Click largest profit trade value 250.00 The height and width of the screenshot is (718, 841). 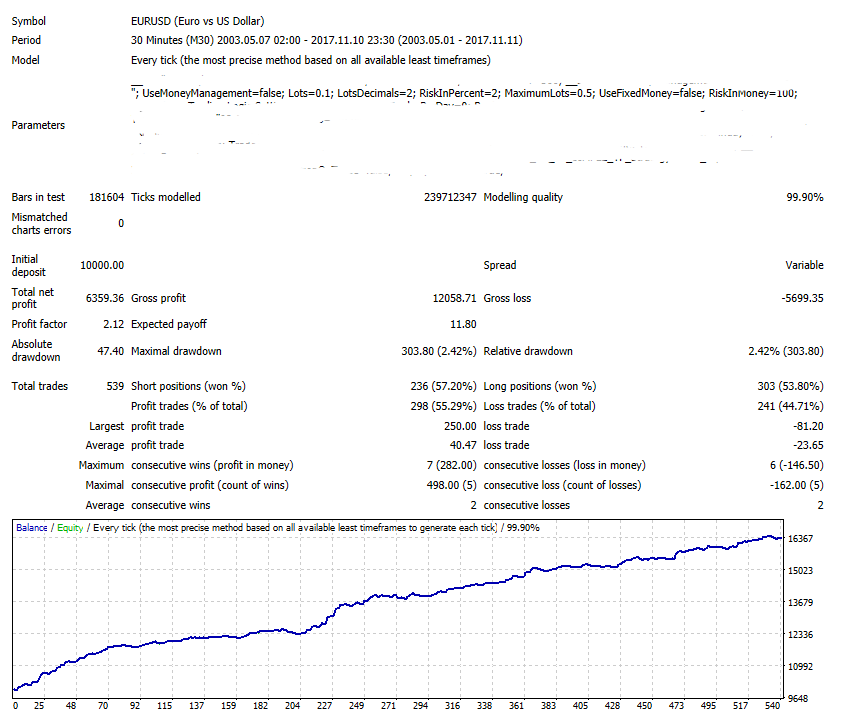(x=460, y=426)
